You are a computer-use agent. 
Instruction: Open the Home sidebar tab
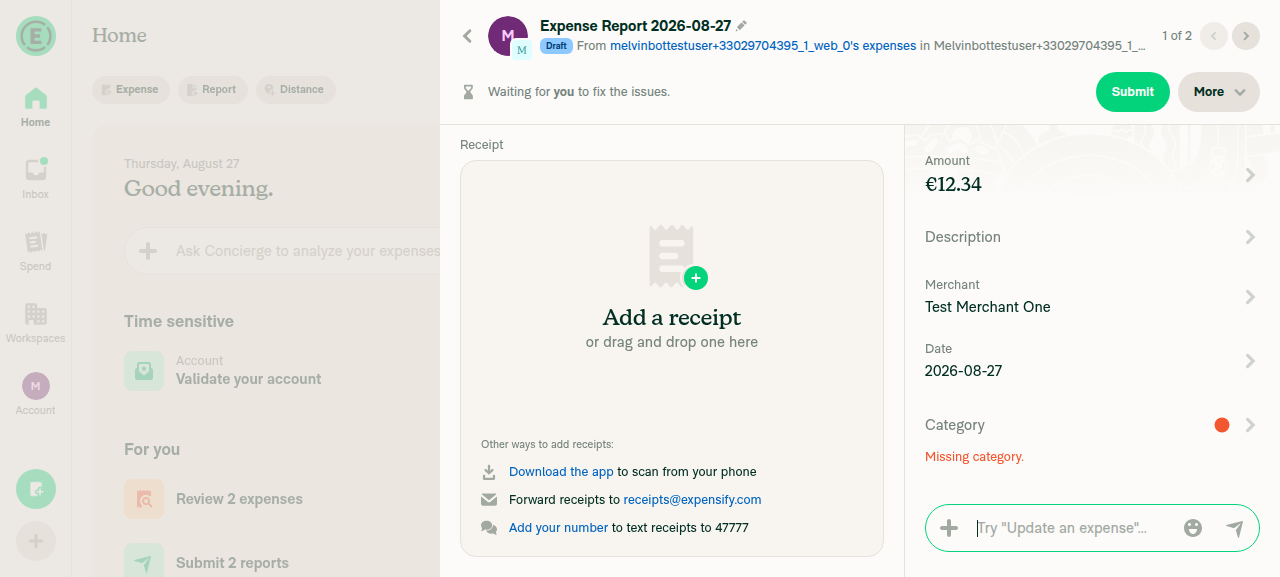coord(35,108)
